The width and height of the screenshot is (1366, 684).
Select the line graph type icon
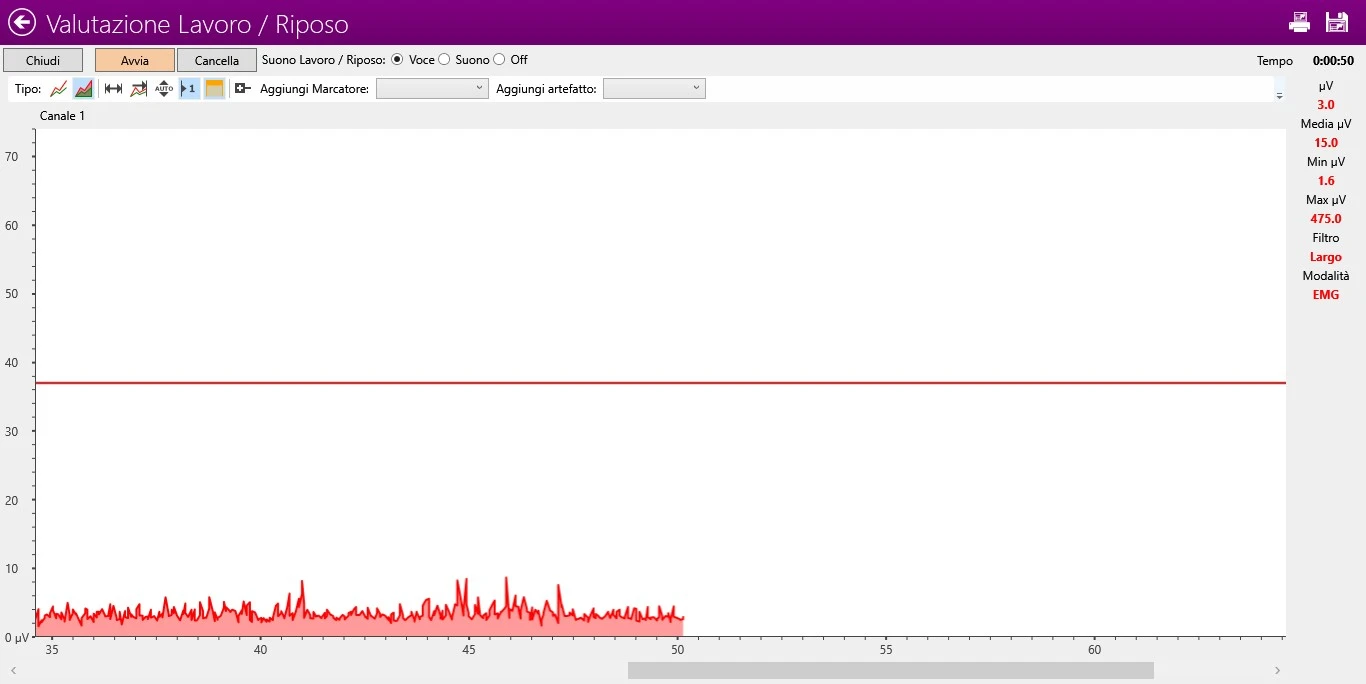click(x=59, y=89)
